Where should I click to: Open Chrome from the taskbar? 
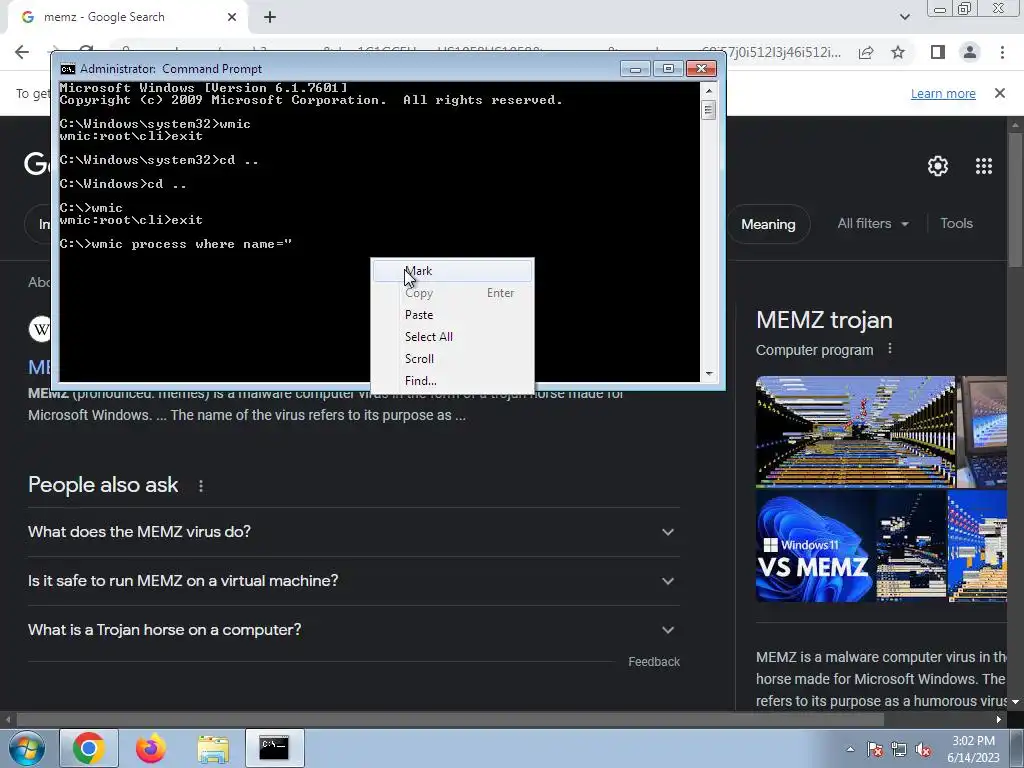(x=89, y=748)
